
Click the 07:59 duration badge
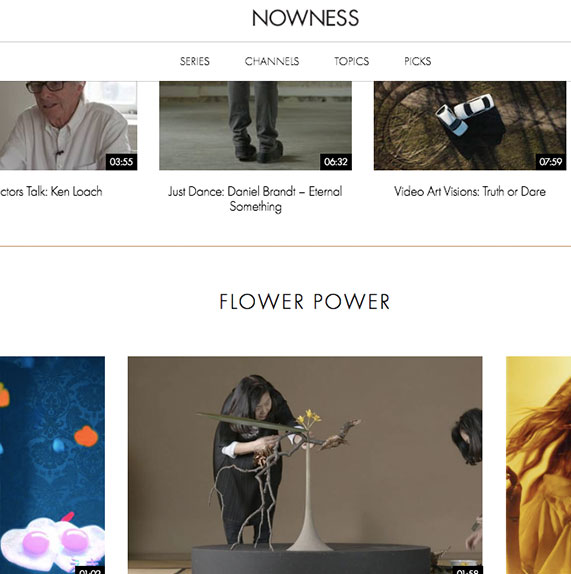[x=551, y=162]
